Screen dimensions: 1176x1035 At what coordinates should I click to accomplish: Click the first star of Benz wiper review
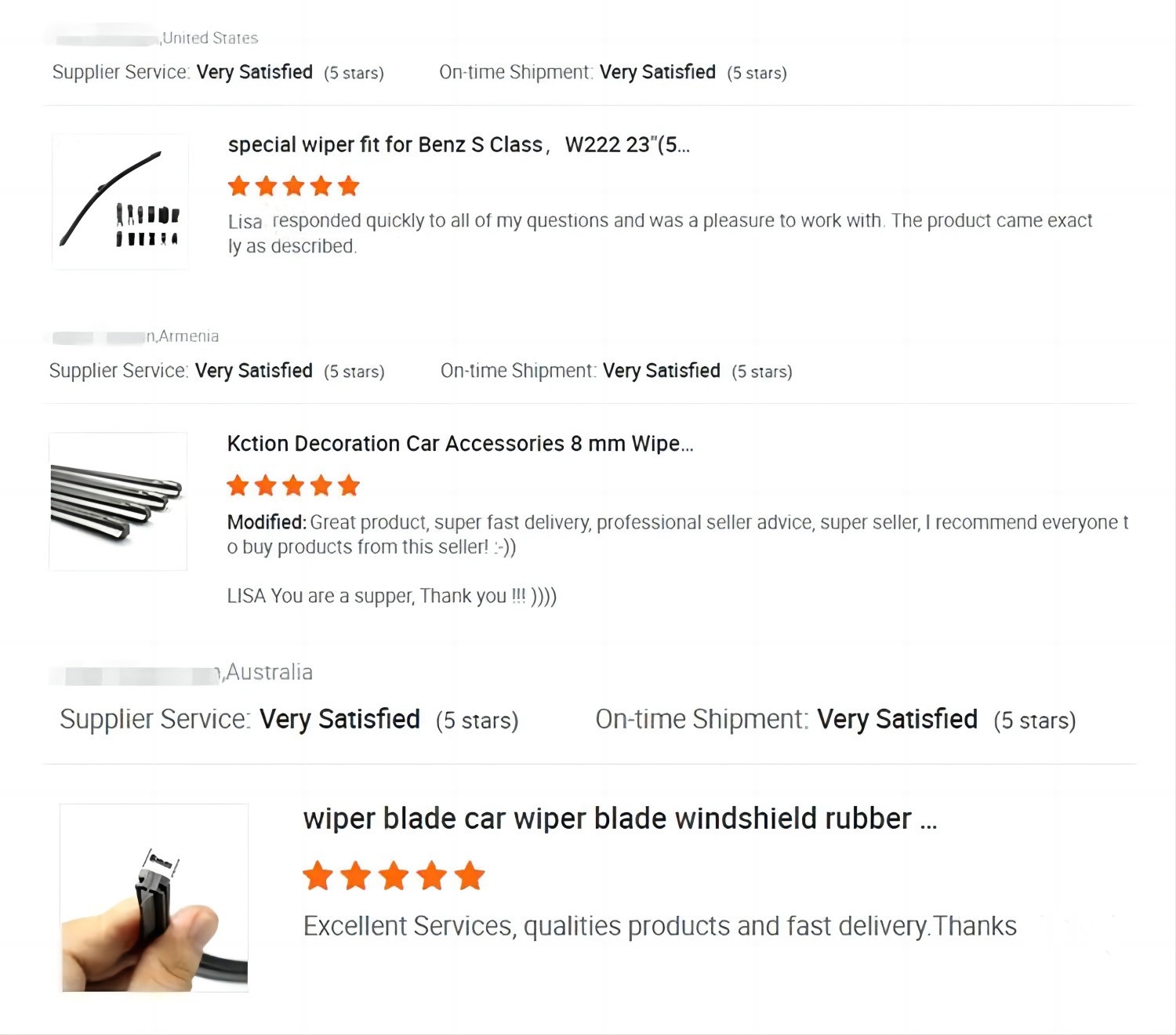tap(239, 187)
